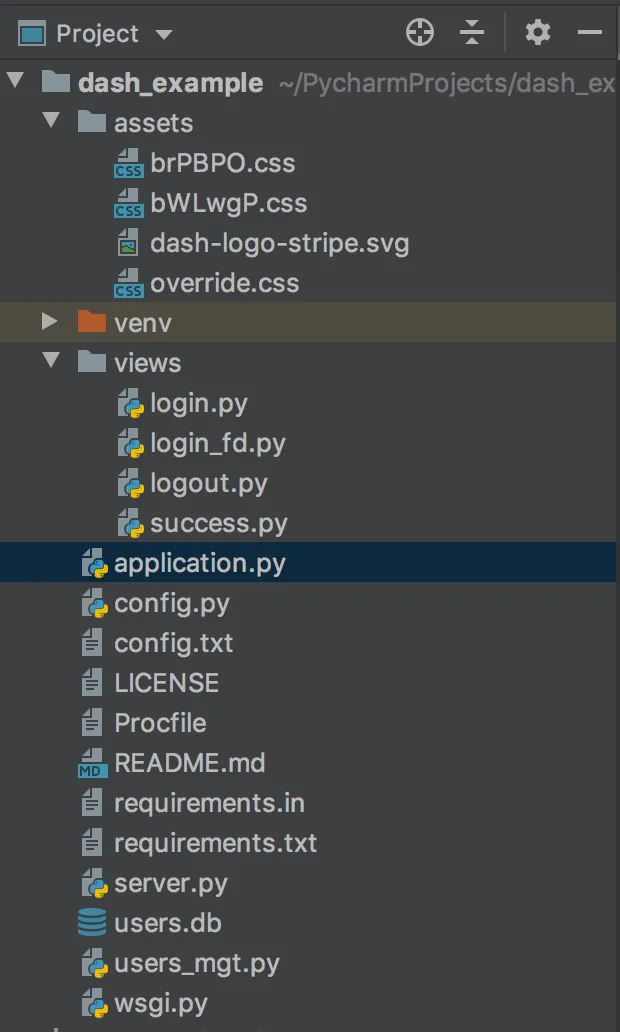This screenshot has height=1032, width=620.
Task: Expand the venv folder
Action: [x=50, y=322]
